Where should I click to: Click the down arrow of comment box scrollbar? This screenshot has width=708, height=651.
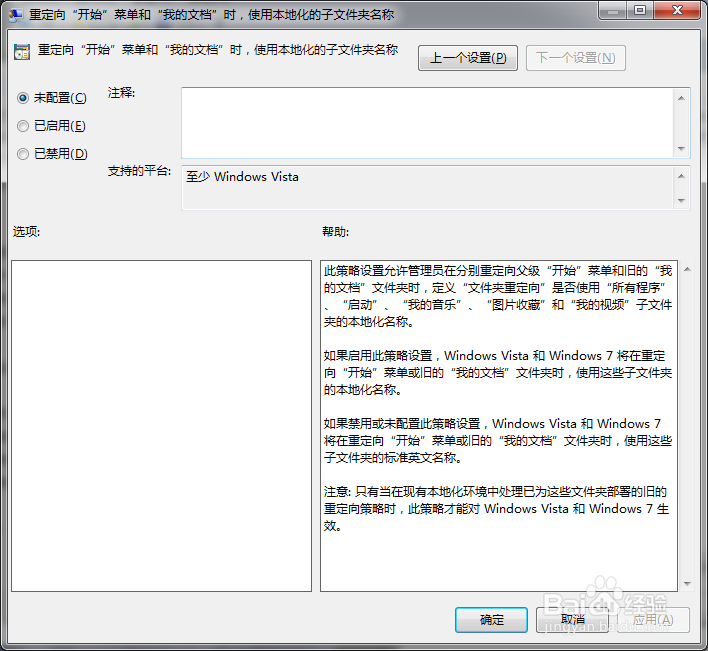pos(681,149)
